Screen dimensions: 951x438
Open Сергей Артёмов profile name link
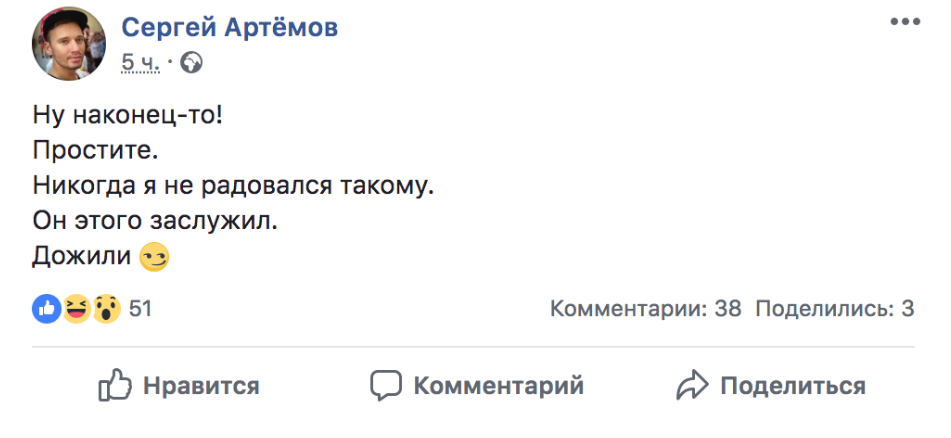tap(229, 27)
